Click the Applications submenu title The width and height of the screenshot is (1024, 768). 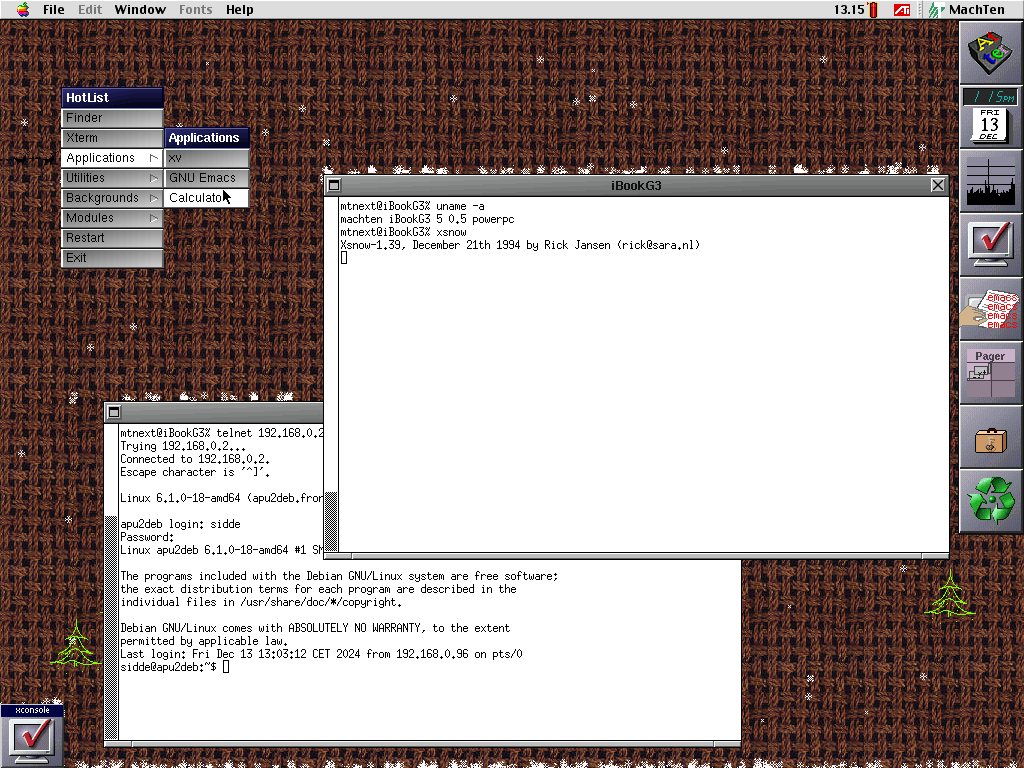click(x=206, y=138)
